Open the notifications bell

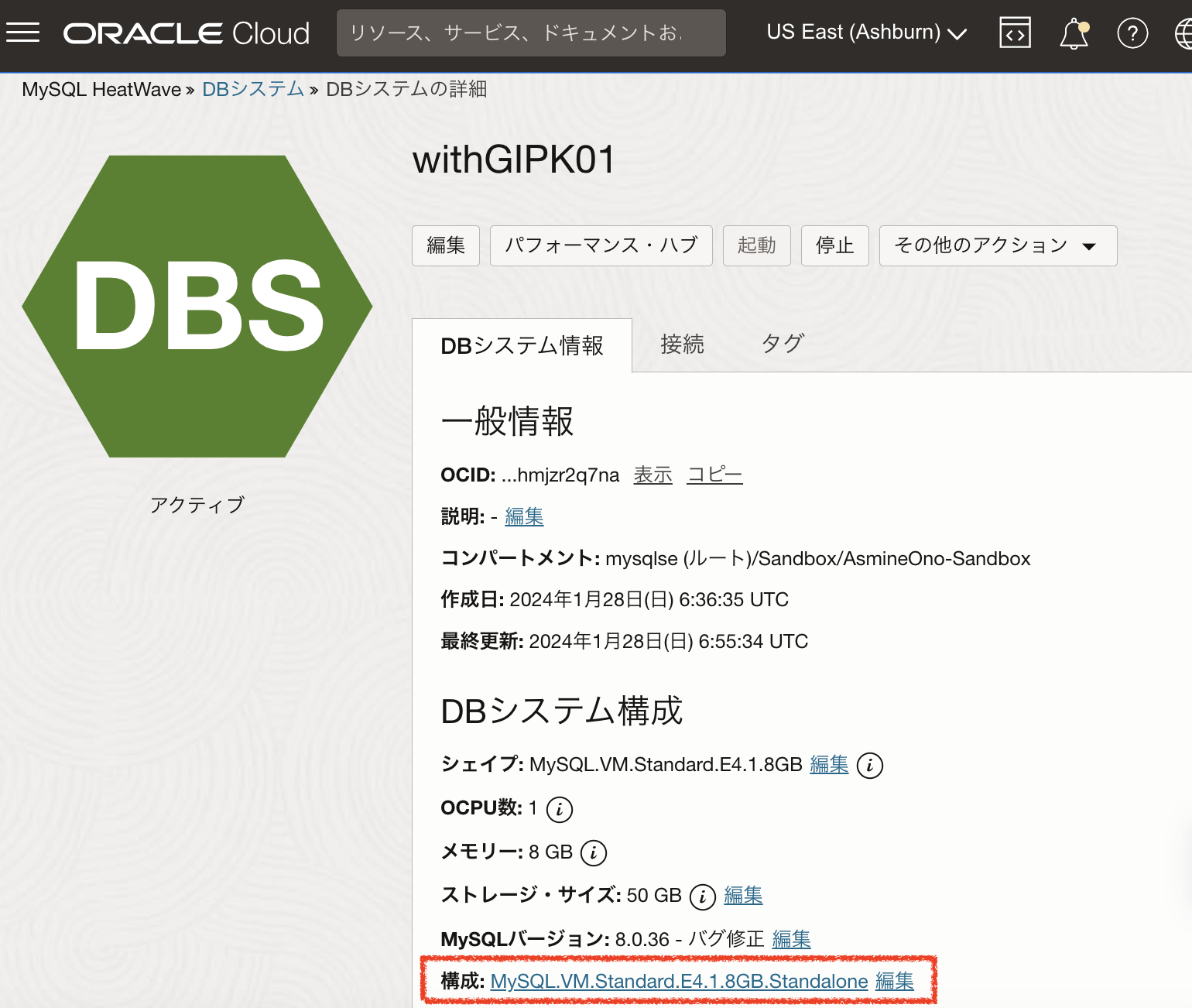coord(1074,33)
